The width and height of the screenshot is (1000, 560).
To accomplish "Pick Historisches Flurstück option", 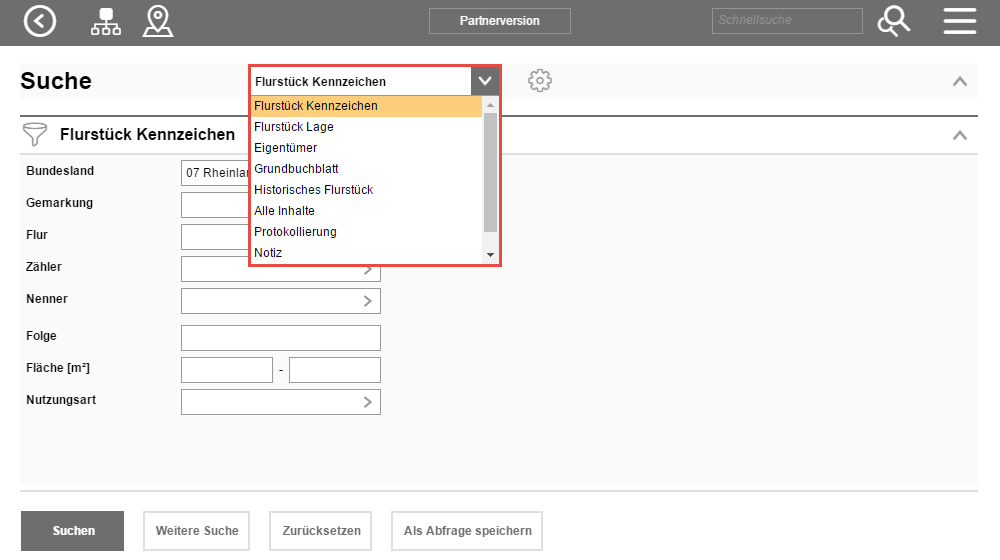I will tap(313, 190).
